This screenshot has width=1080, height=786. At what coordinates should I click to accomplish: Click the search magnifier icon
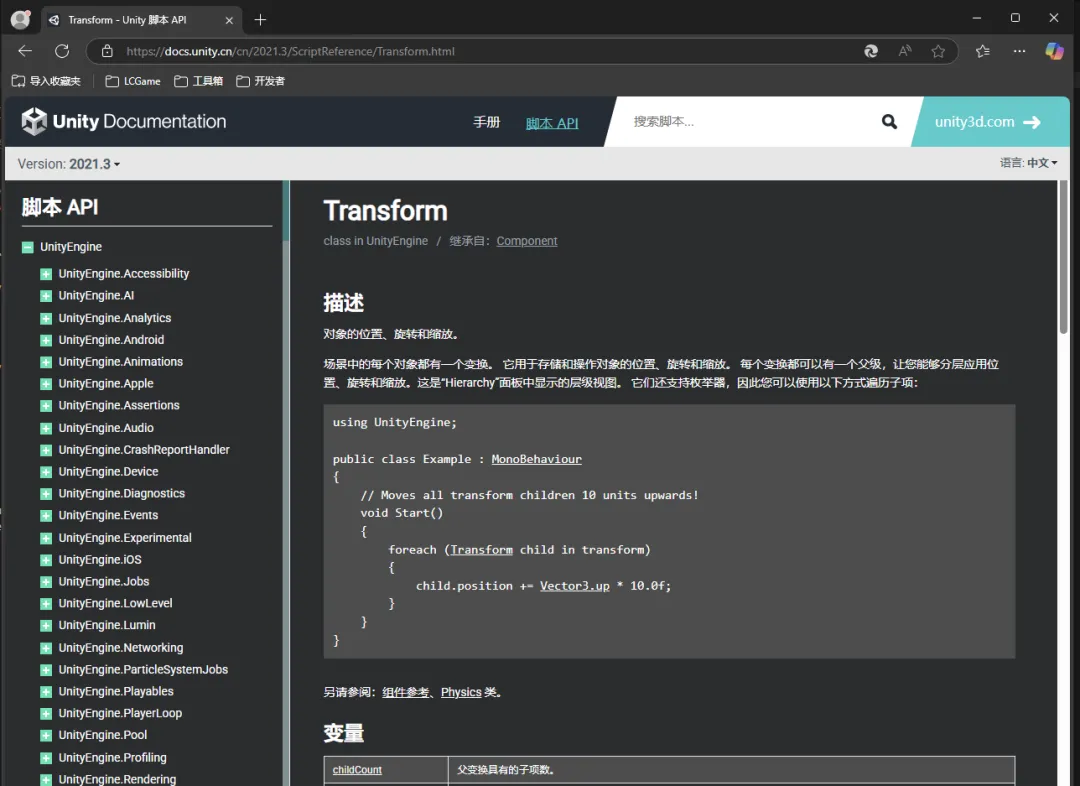889,122
